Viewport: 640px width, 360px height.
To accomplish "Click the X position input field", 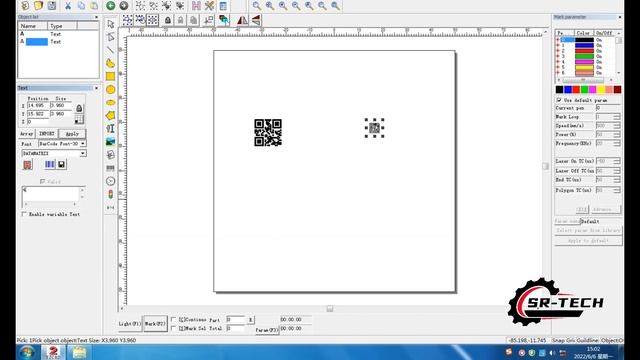I will [x=38, y=105].
